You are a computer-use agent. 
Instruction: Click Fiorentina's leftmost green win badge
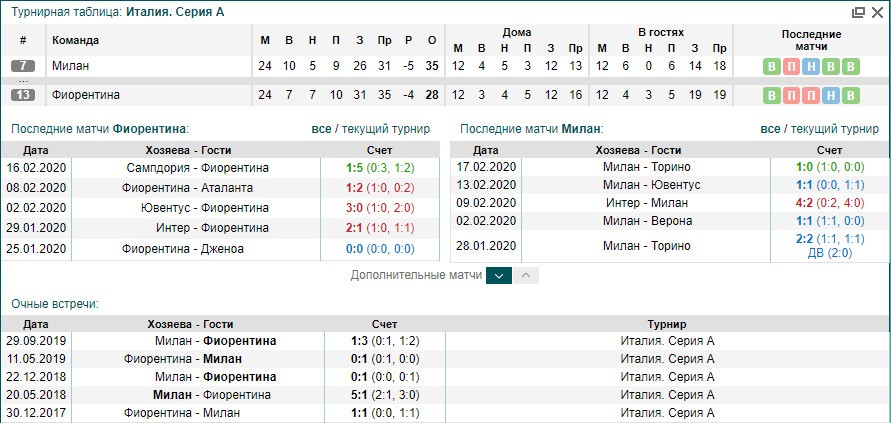coord(771,95)
